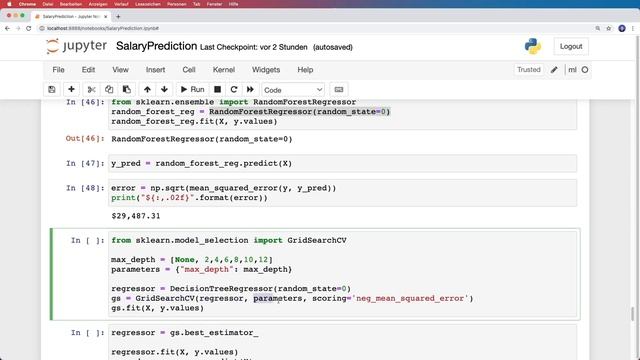
Task: Click the kernel idle circle indicator
Action: 584,70
